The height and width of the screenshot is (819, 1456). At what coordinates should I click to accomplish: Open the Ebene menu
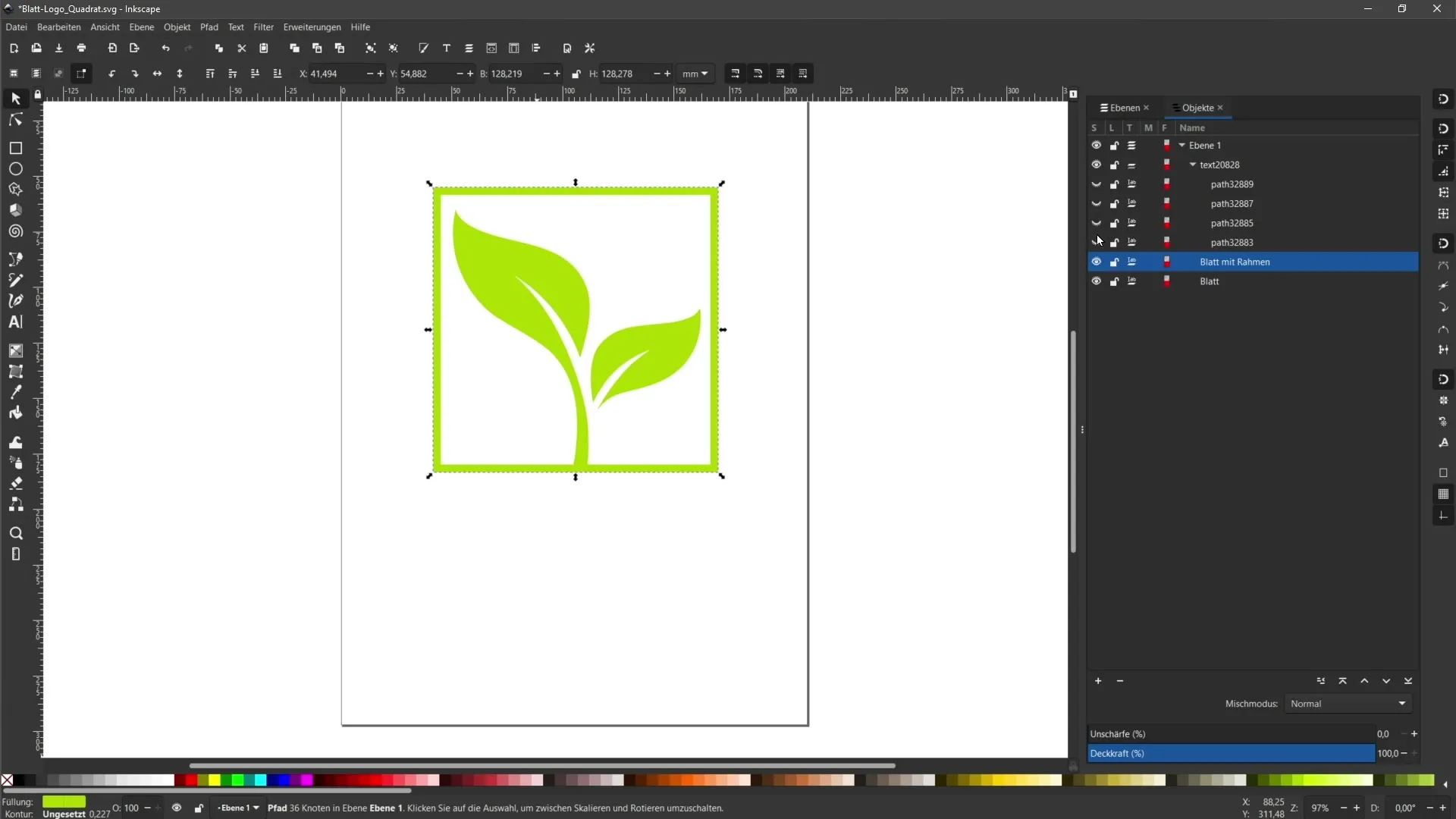[x=141, y=27]
